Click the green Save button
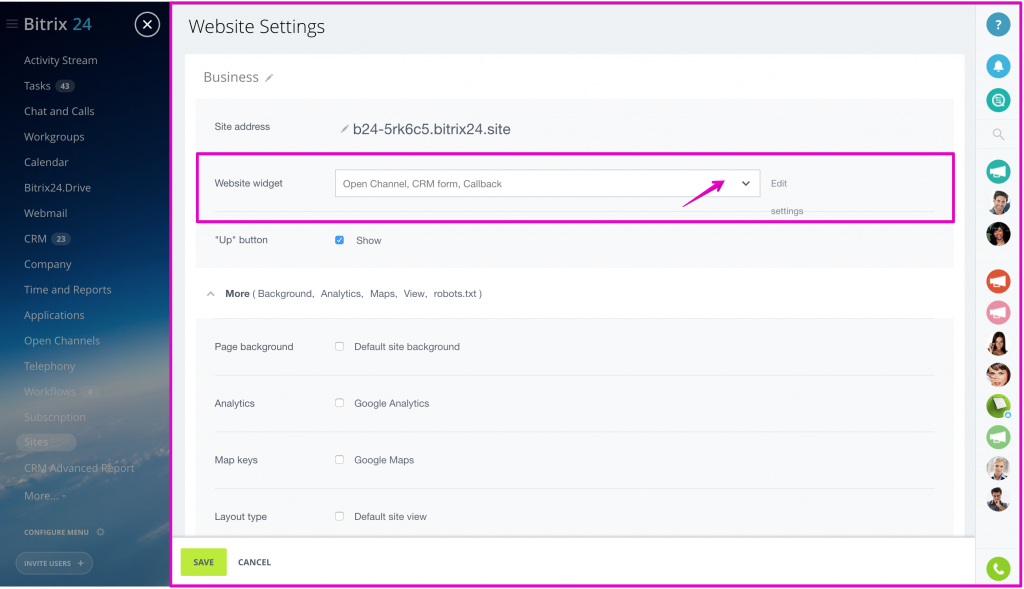 point(204,562)
